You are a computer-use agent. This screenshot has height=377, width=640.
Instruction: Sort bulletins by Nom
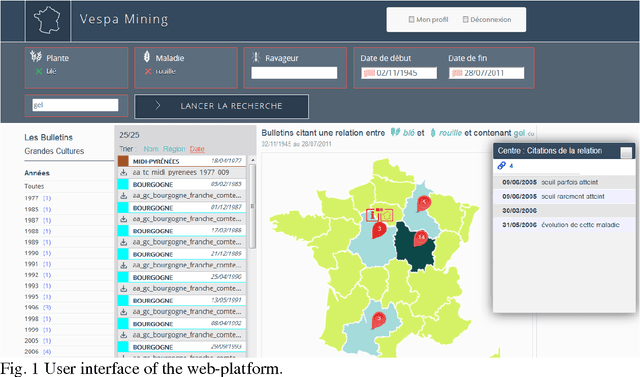pyautogui.click(x=151, y=149)
